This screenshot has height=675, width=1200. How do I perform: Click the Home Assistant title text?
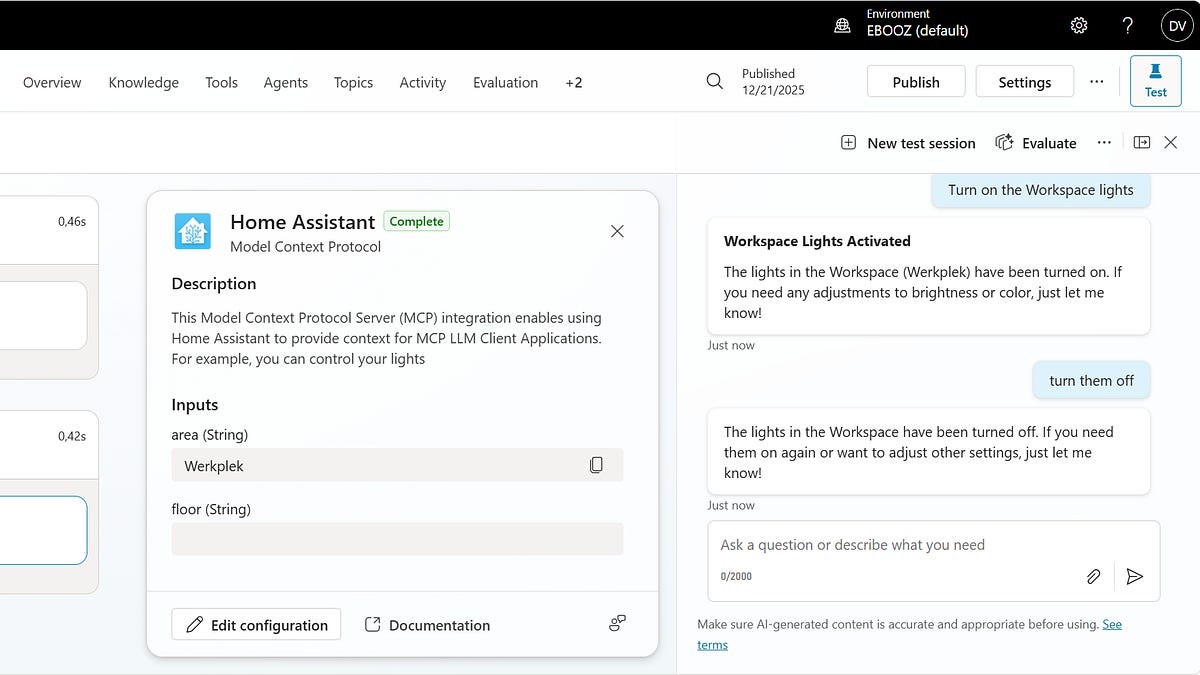tap(302, 222)
